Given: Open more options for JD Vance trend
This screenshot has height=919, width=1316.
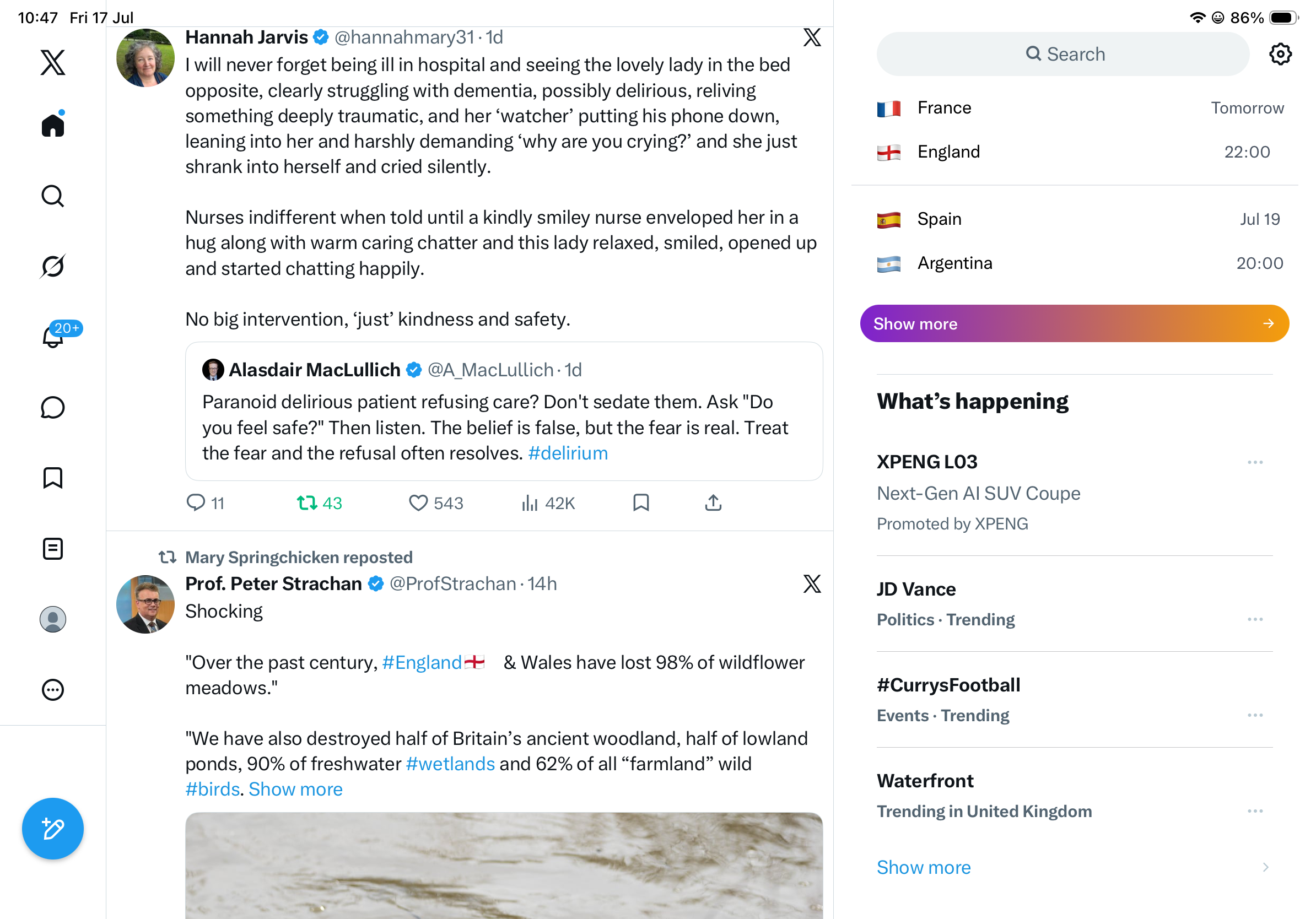Looking at the screenshot, I should (1255, 619).
